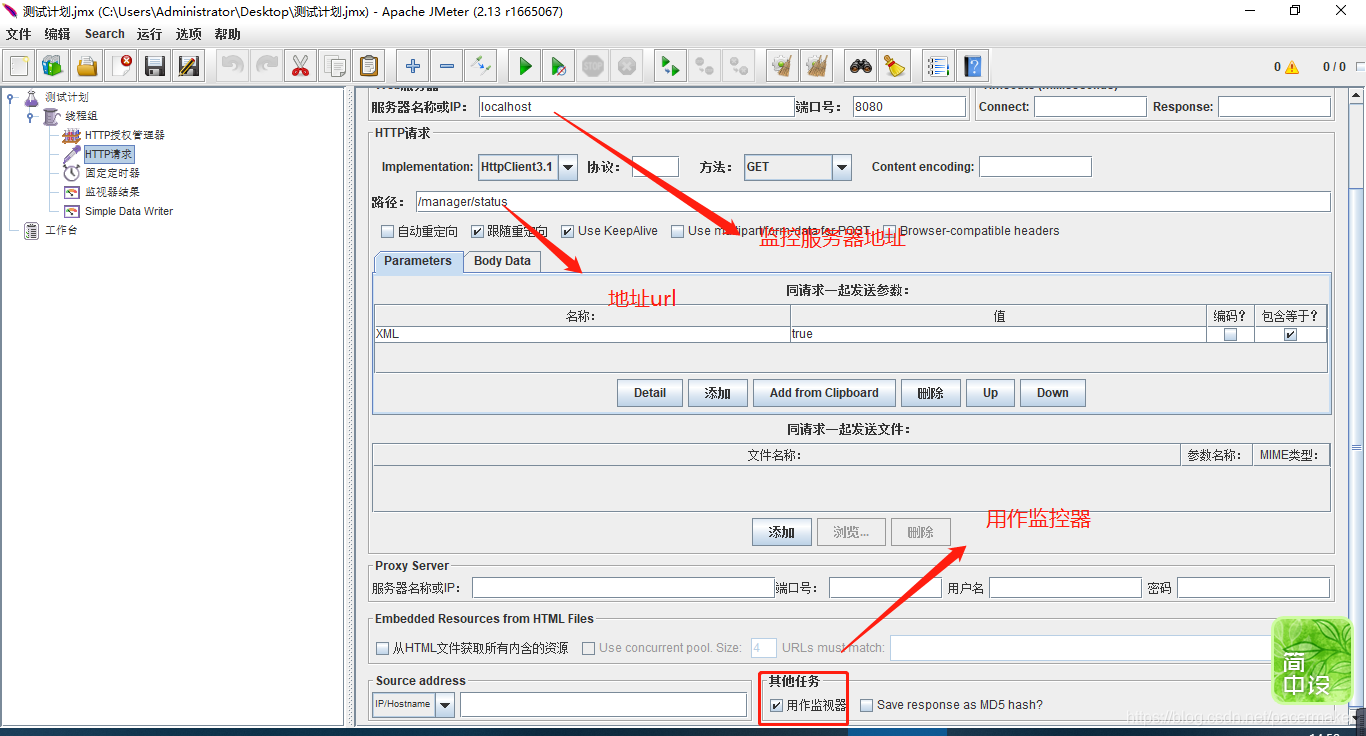1366x736 pixels.
Task: Click the Down button
Action: tap(1052, 393)
